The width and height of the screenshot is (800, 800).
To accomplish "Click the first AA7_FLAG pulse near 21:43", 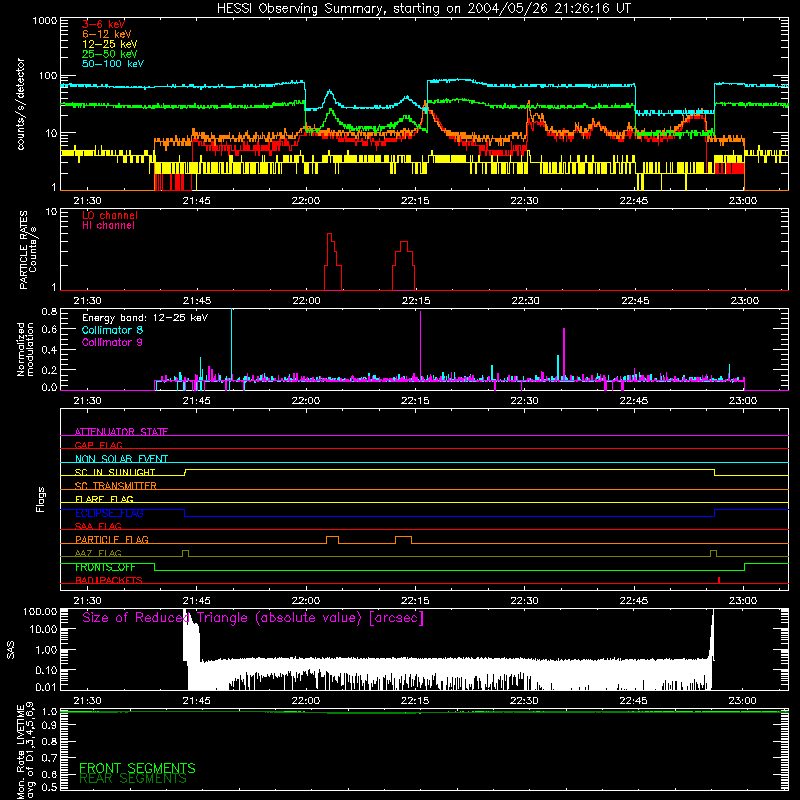I will [185, 553].
